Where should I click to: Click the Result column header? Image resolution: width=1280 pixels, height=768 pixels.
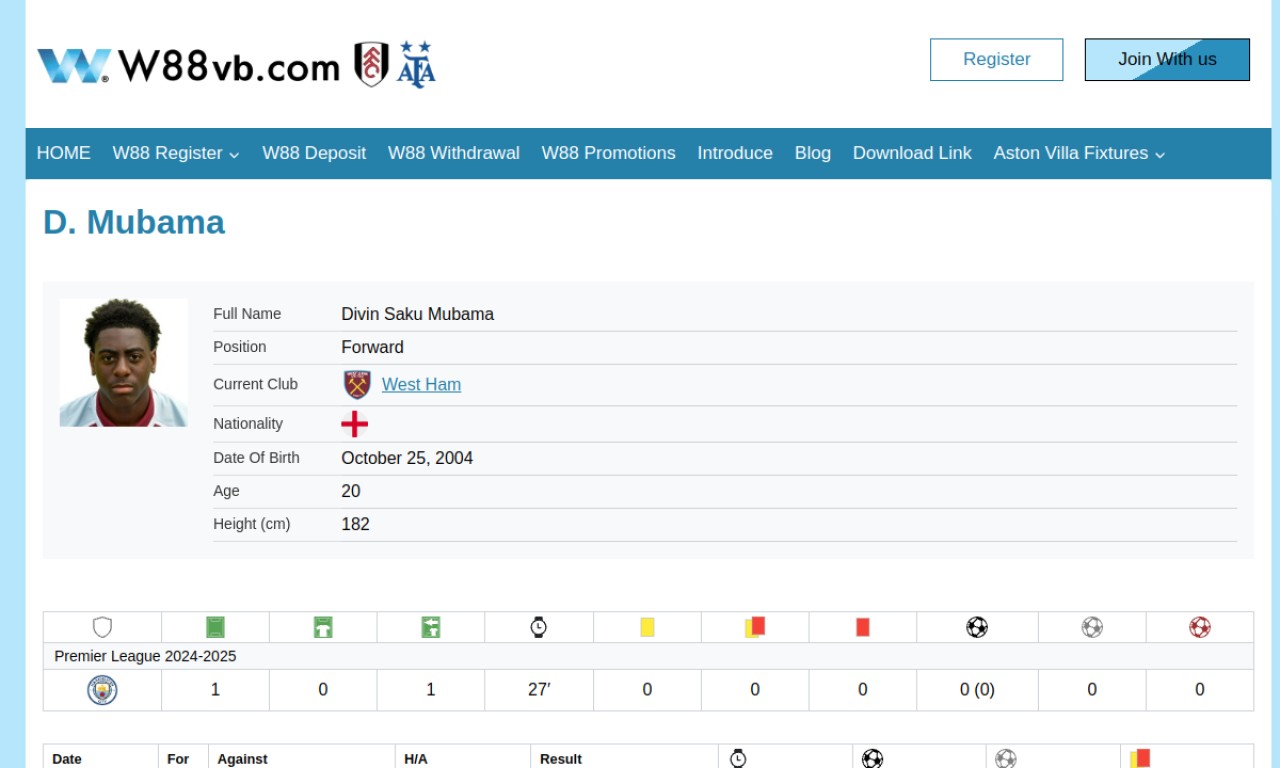coord(561,759)
